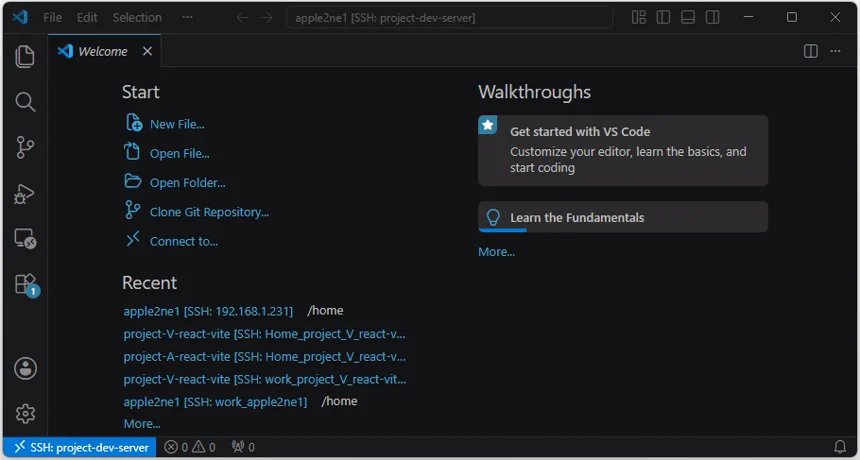Show more walkthroughs via More... link
Screen dimensions: 860x460
click(x=496, y=252)
